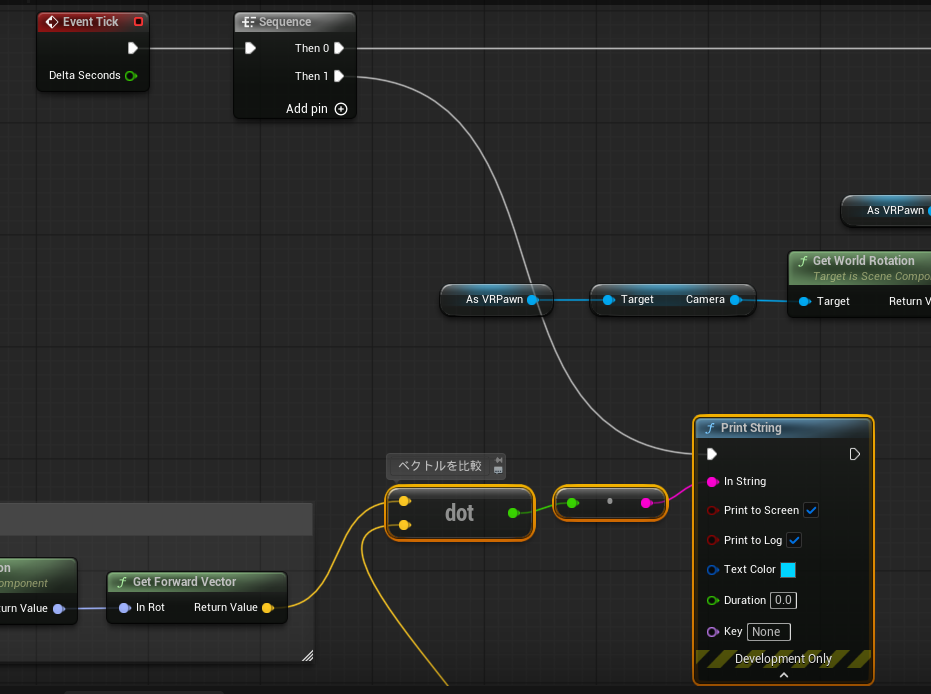Click Sequence node input execution pin
Viewport: 931px width, 694px height.
pyautogui.click(x=250, y=48)
